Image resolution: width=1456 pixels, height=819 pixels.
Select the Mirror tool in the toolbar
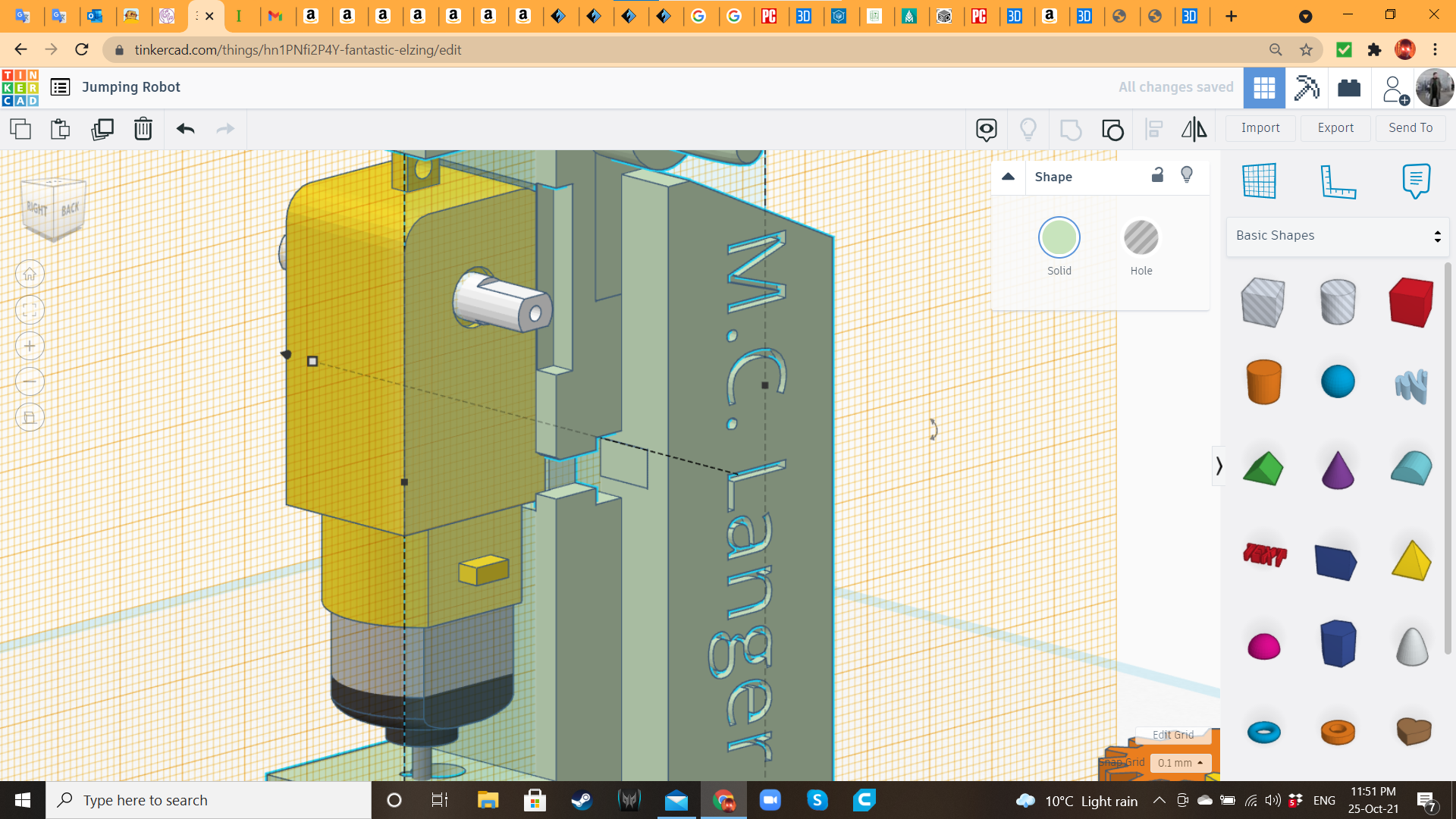[x=1194, y=129]
